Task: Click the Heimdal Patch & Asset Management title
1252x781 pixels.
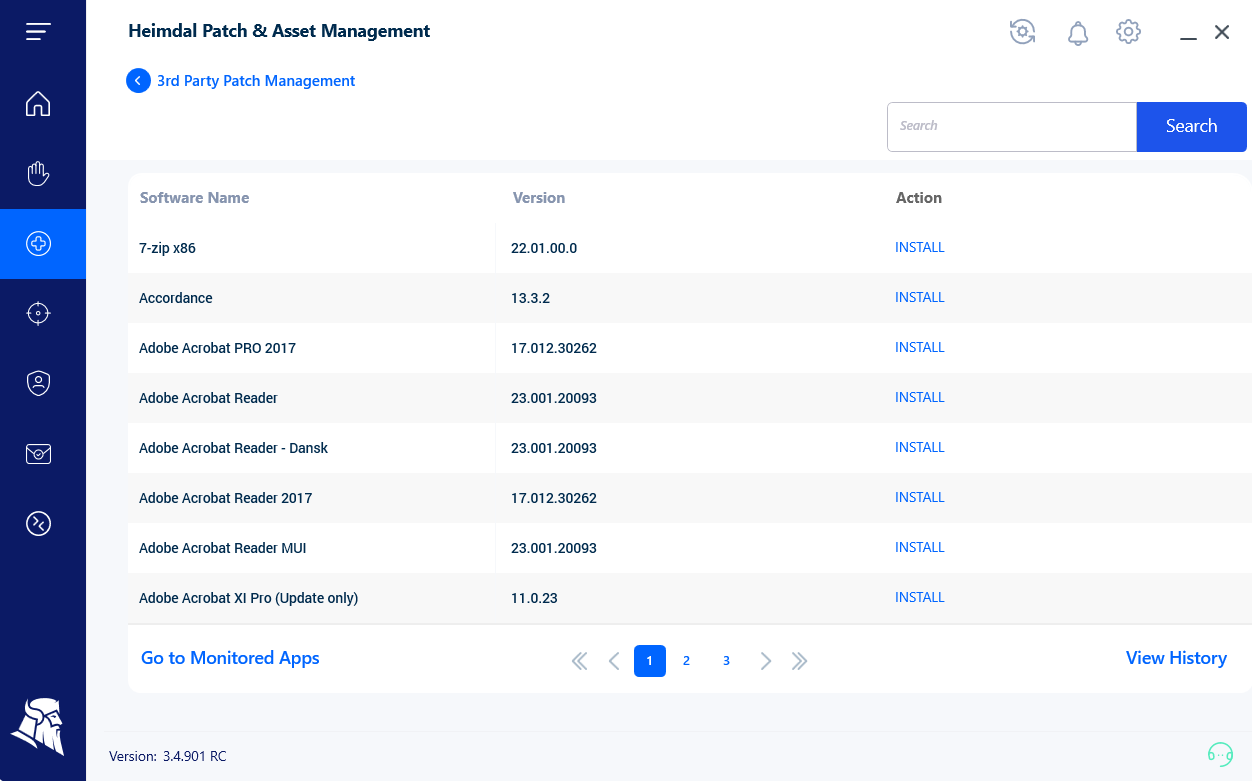Action: [279, 31]
